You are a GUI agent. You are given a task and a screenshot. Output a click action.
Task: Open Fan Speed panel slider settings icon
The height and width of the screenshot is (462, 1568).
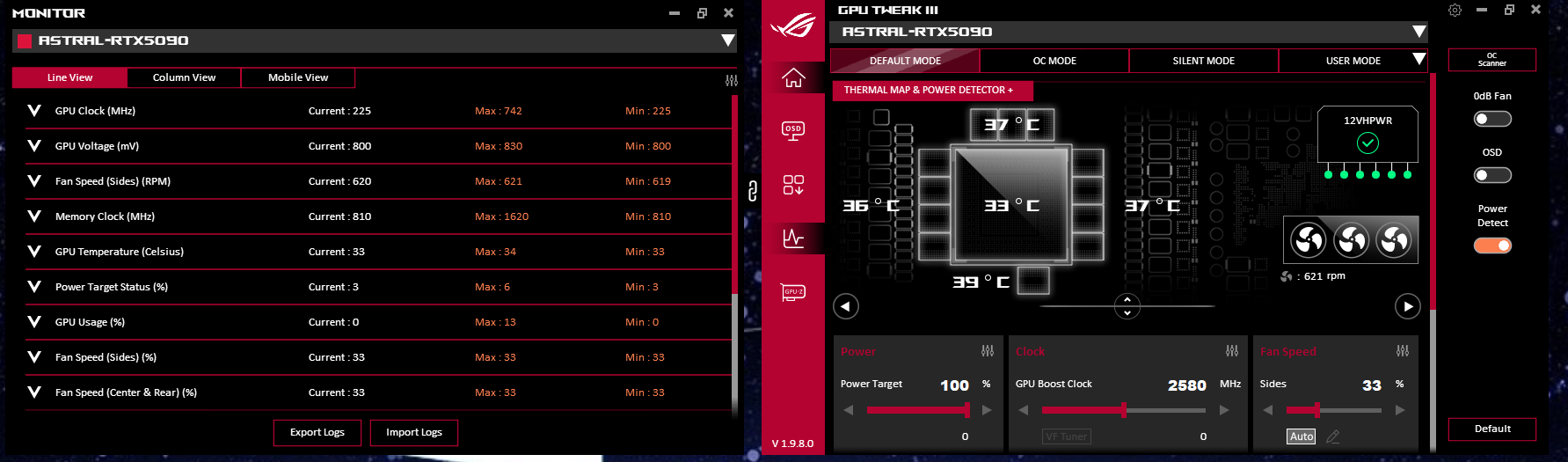click(x=1403, y=351)
